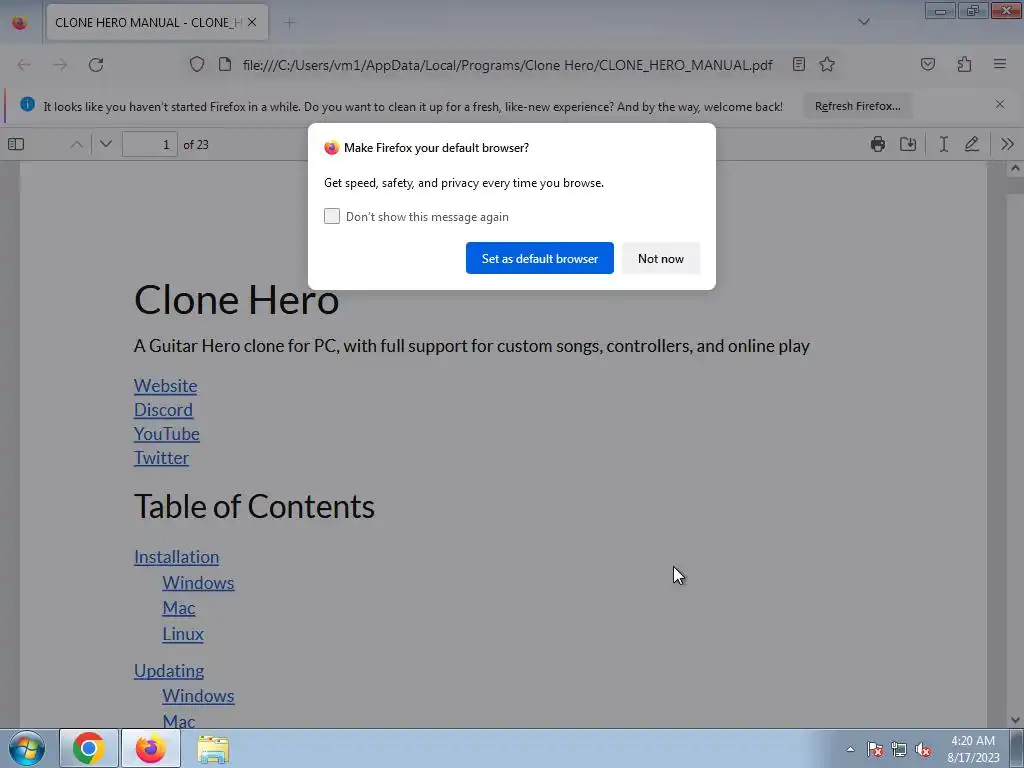Click the scrollbar down arrow
The image size is (1024, 768).
1015,720
